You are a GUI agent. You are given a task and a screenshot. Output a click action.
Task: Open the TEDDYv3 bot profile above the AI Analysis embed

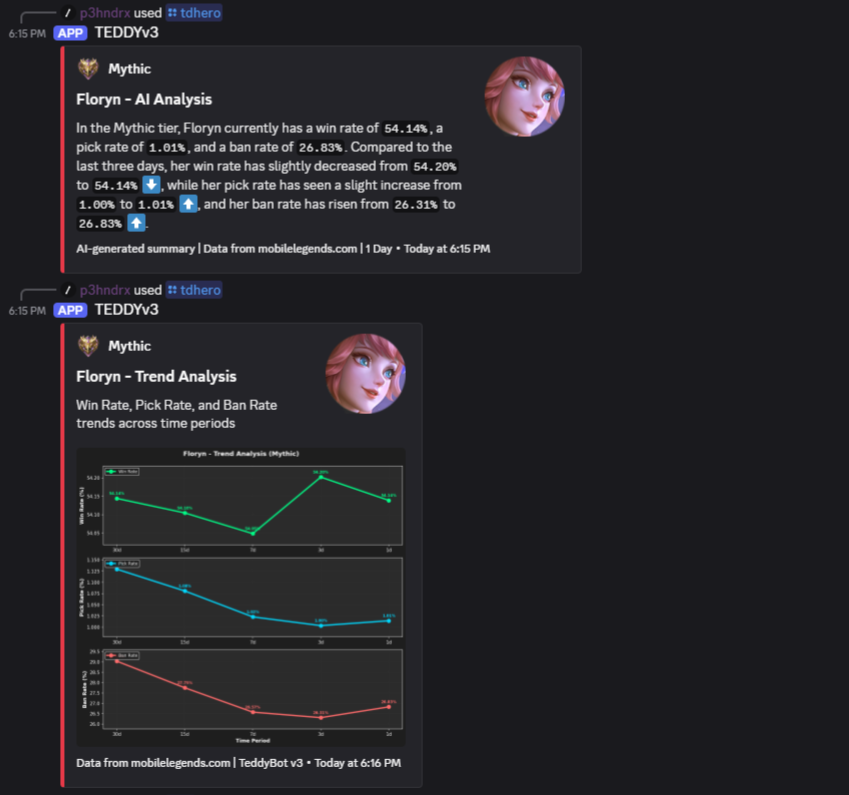[x=126, y=32]
